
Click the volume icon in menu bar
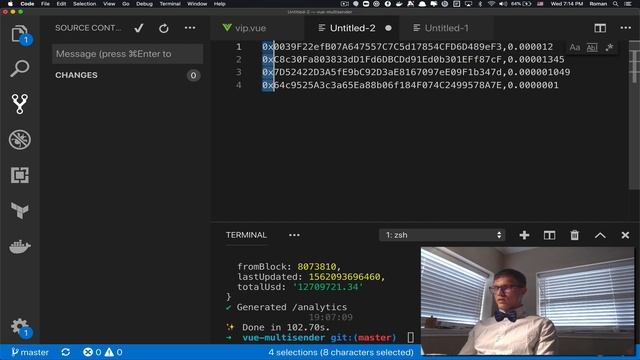point(503,4)
